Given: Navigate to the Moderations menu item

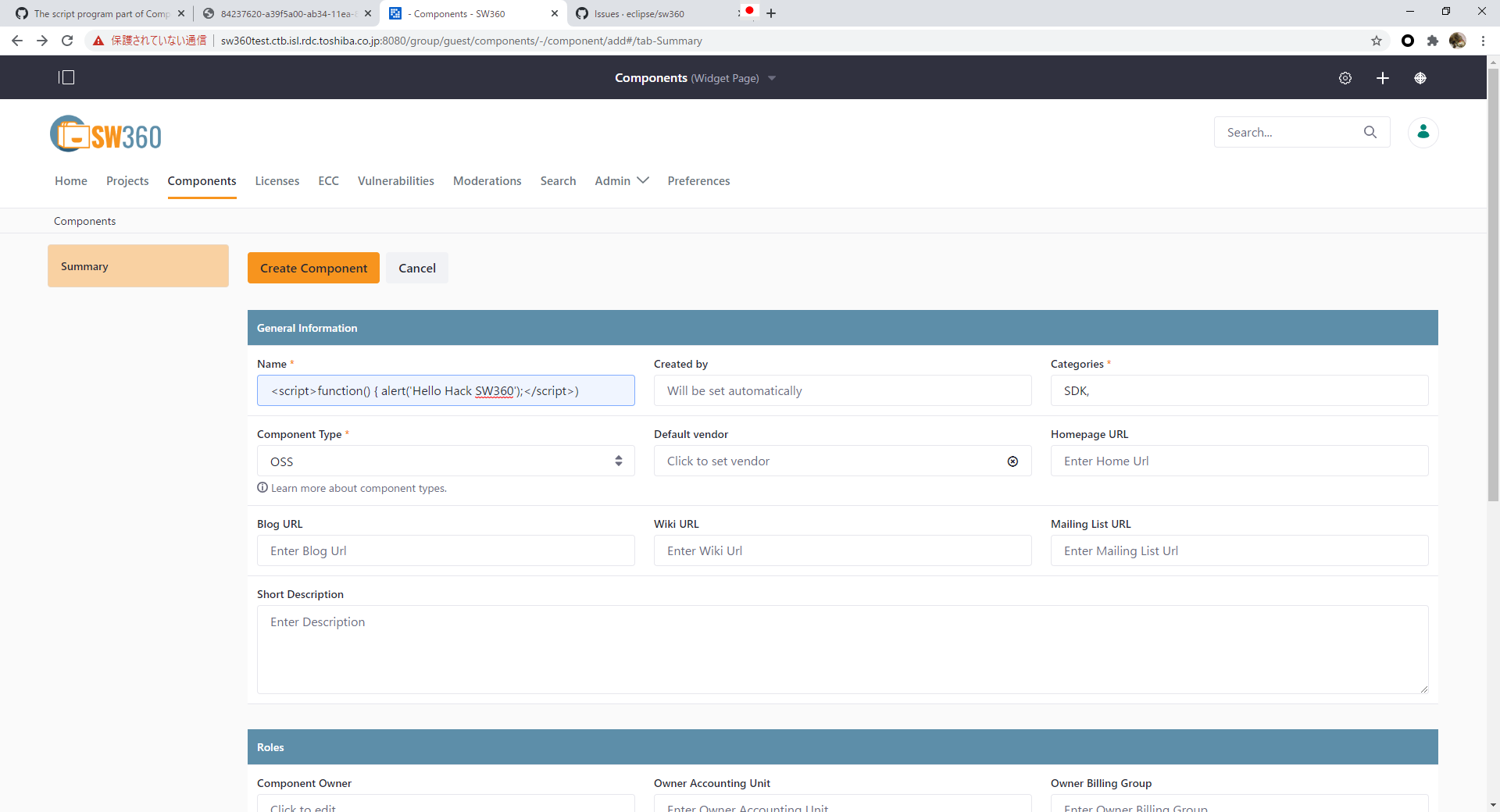Looking at the screenshot, I should 487,180.
